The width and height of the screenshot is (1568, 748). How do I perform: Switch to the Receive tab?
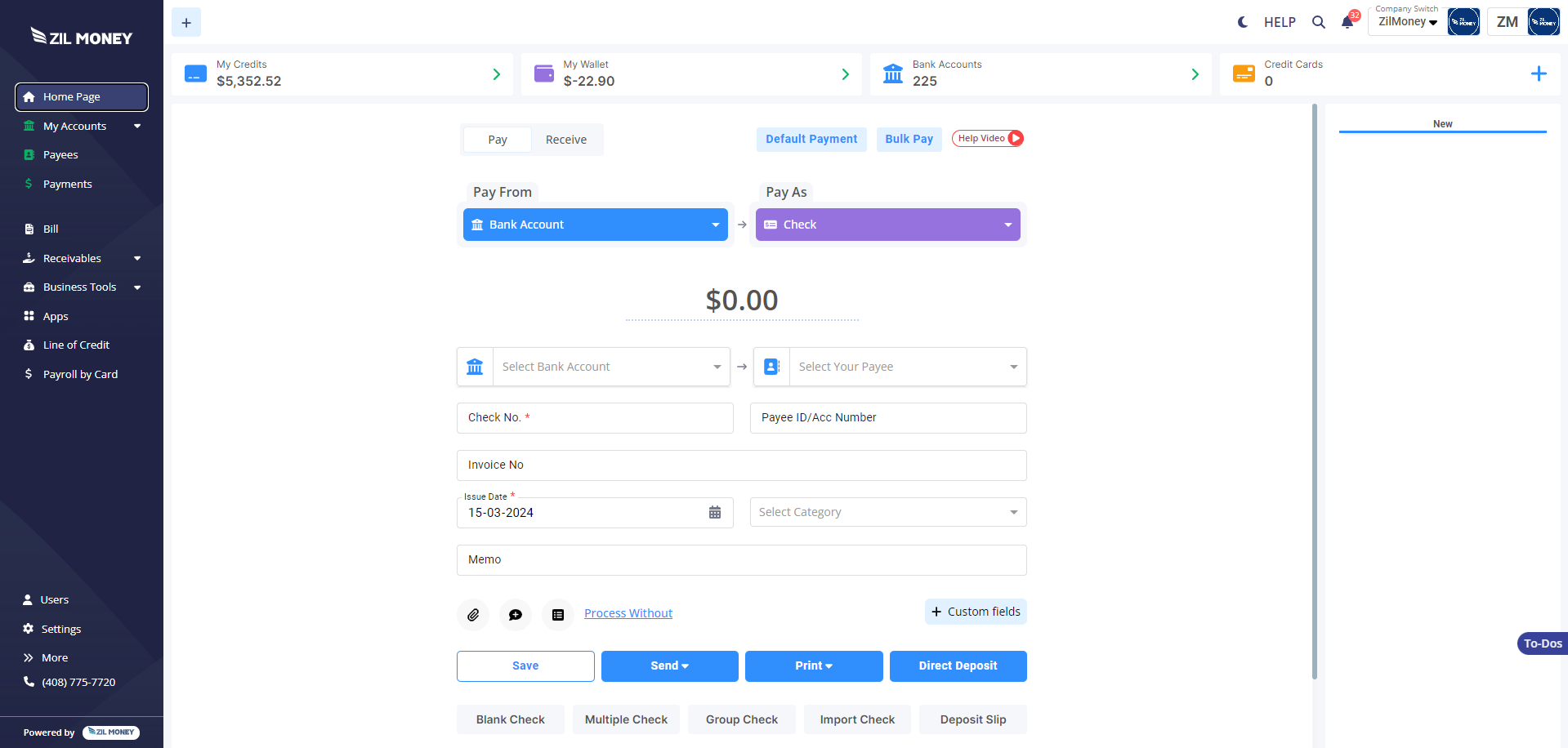click(x=566, y=140)
